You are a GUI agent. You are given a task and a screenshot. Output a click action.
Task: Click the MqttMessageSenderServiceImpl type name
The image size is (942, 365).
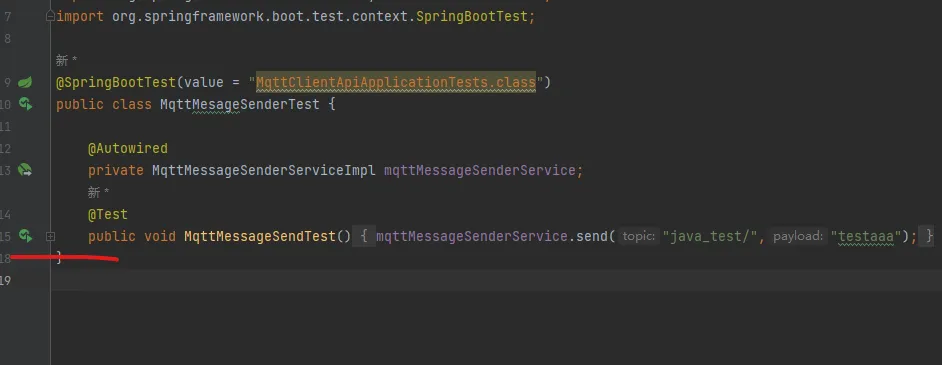click(264, 170)
